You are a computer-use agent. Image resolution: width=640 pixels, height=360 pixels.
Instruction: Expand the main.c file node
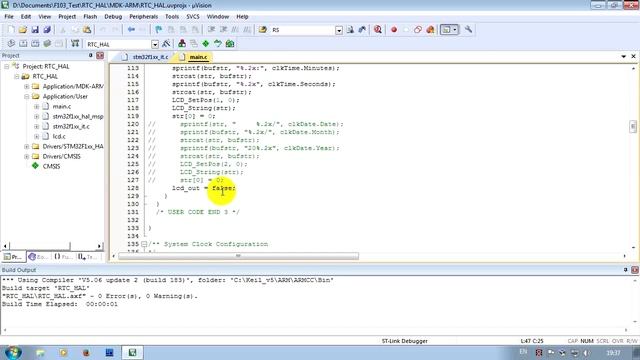tap(36, 107)
